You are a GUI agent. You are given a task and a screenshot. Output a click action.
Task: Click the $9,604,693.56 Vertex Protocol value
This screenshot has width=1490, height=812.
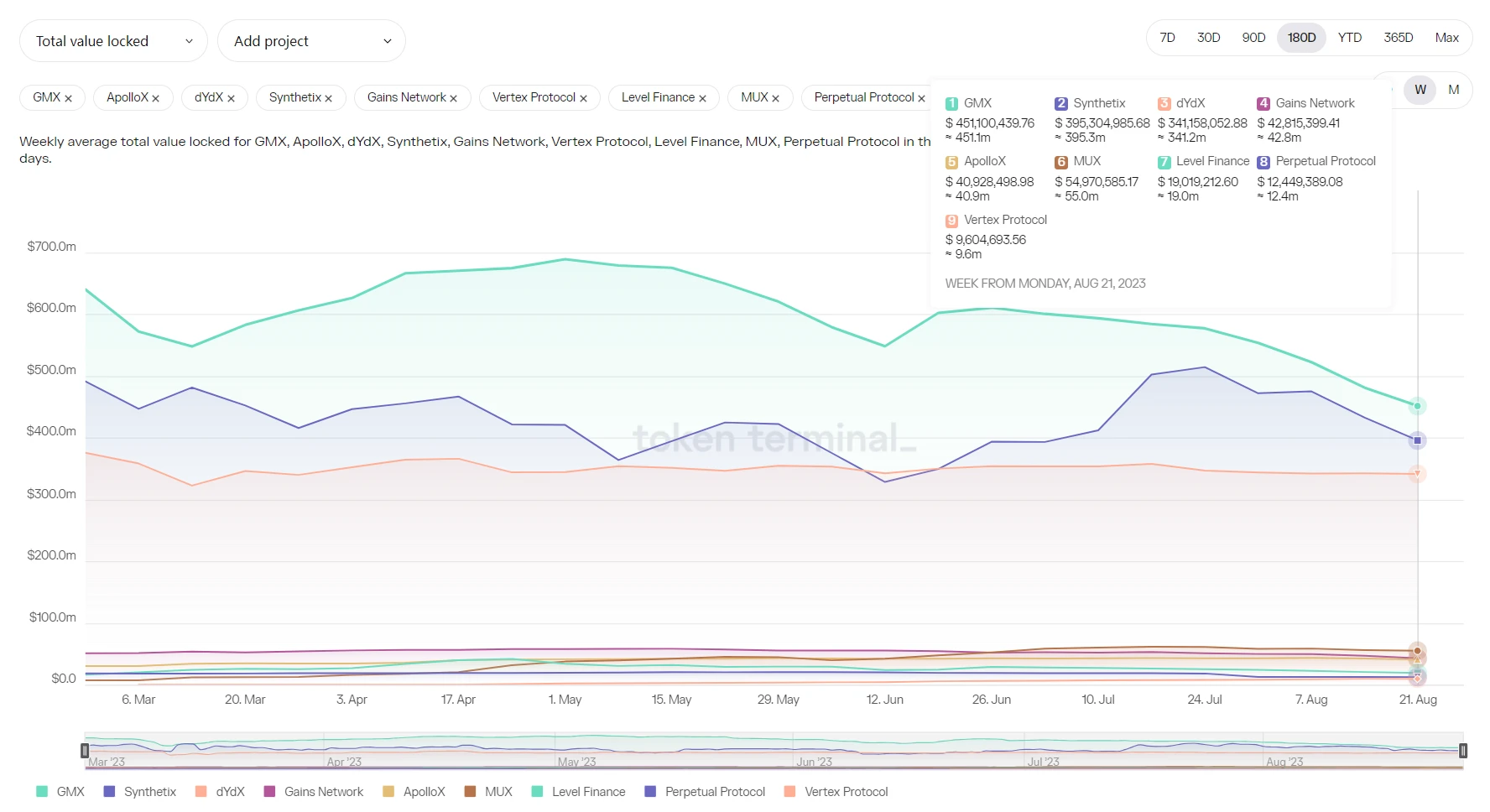coord(986,240)
